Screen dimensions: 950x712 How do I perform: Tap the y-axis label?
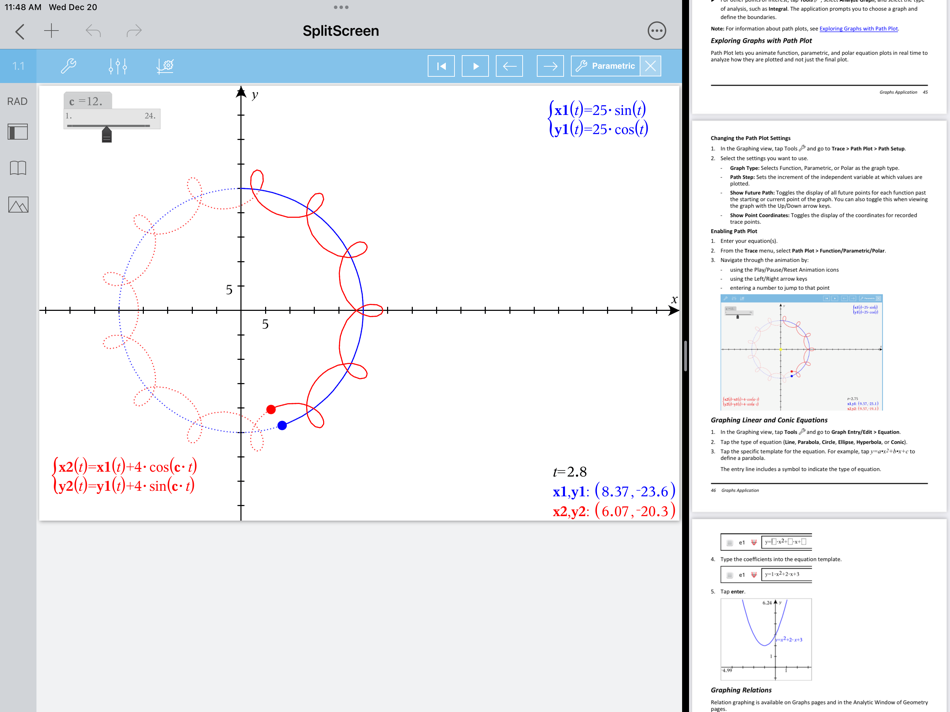[255, 95]
